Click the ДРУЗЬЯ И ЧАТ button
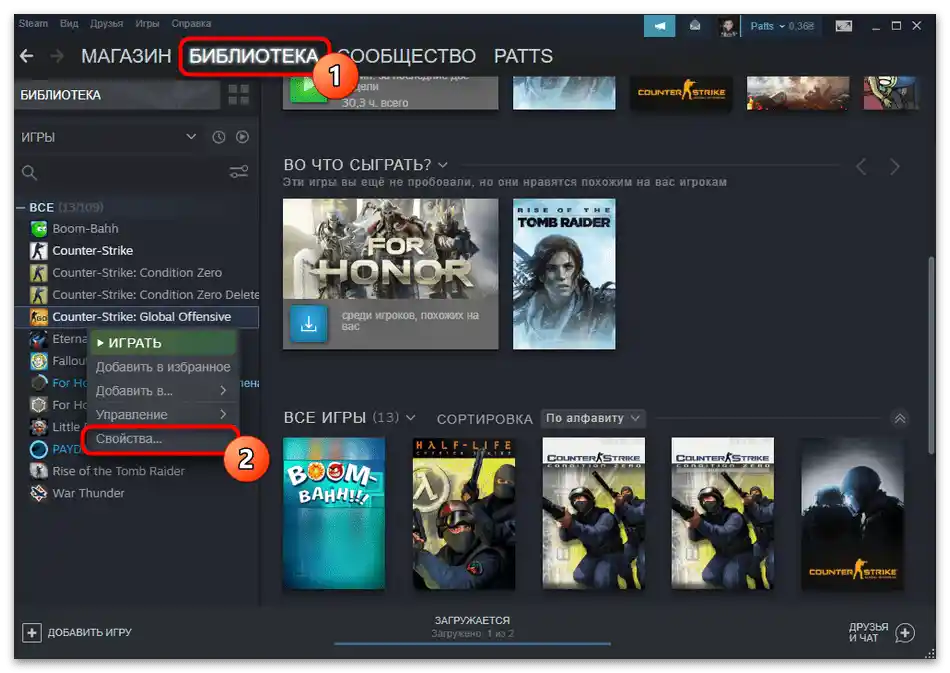The image size is (950, 673). 882,633
